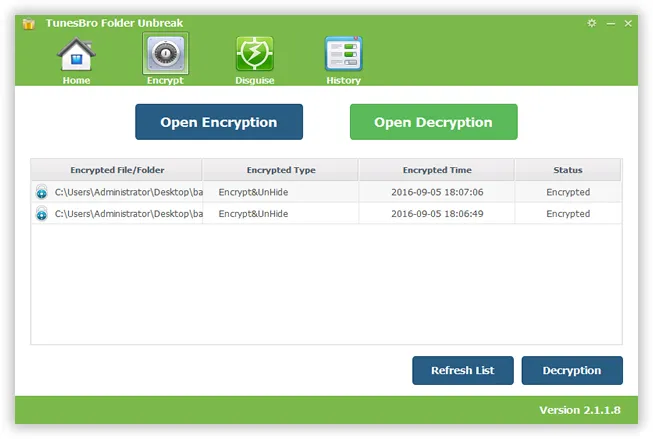
Task: Click the Open Encryption button
Action: coord(219,122)
